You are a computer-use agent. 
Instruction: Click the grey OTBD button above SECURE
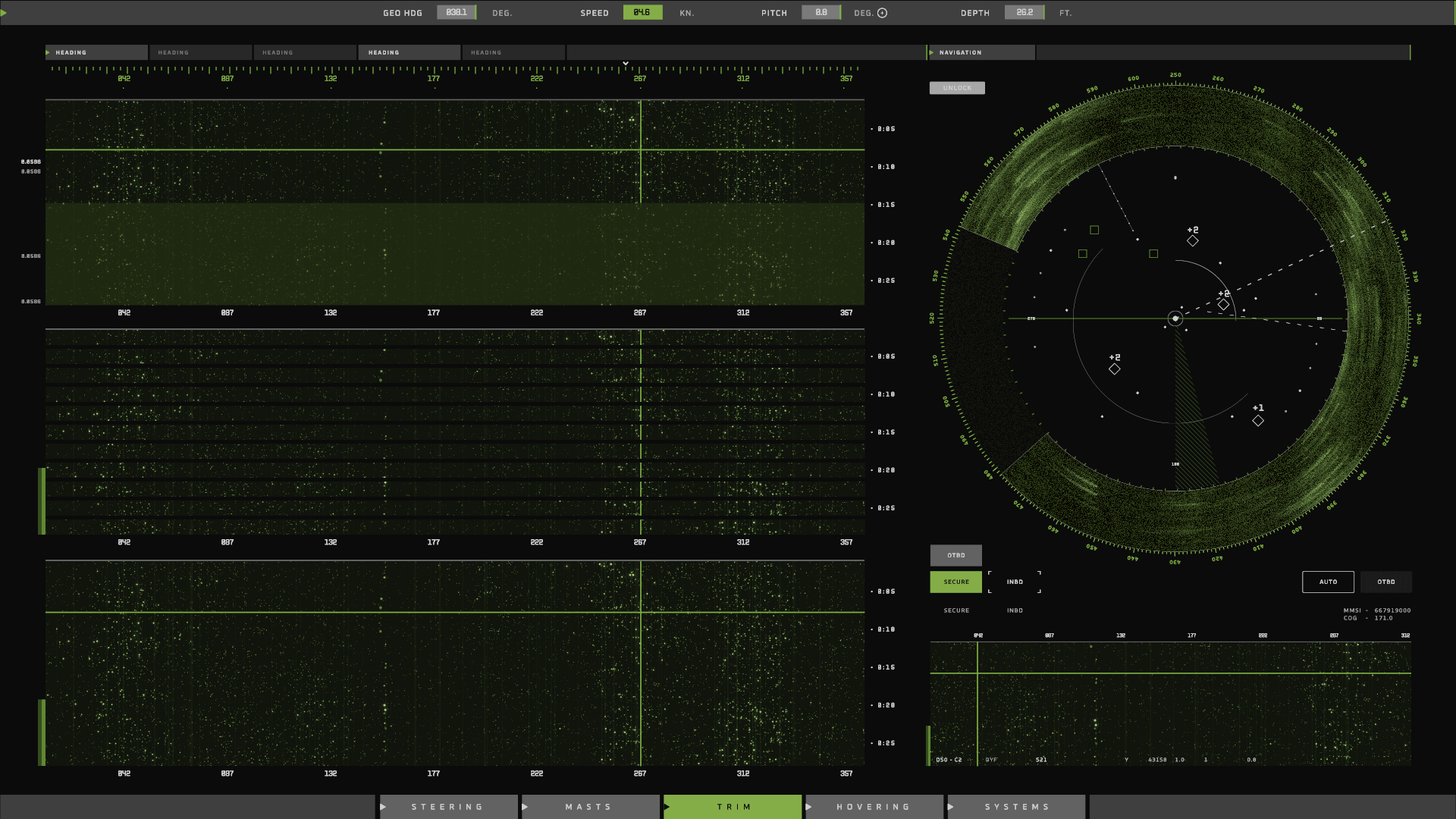955,555
